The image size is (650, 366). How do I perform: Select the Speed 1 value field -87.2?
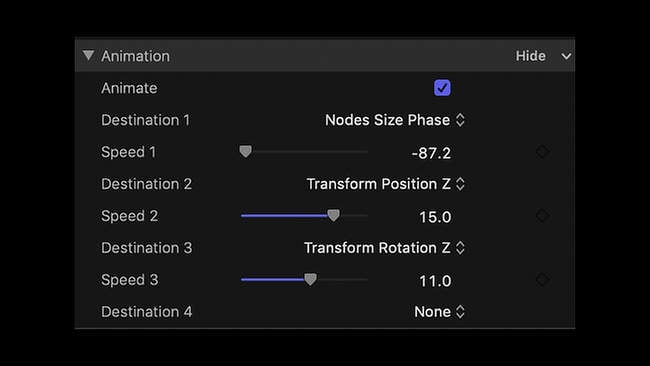(x=431, y=153)
